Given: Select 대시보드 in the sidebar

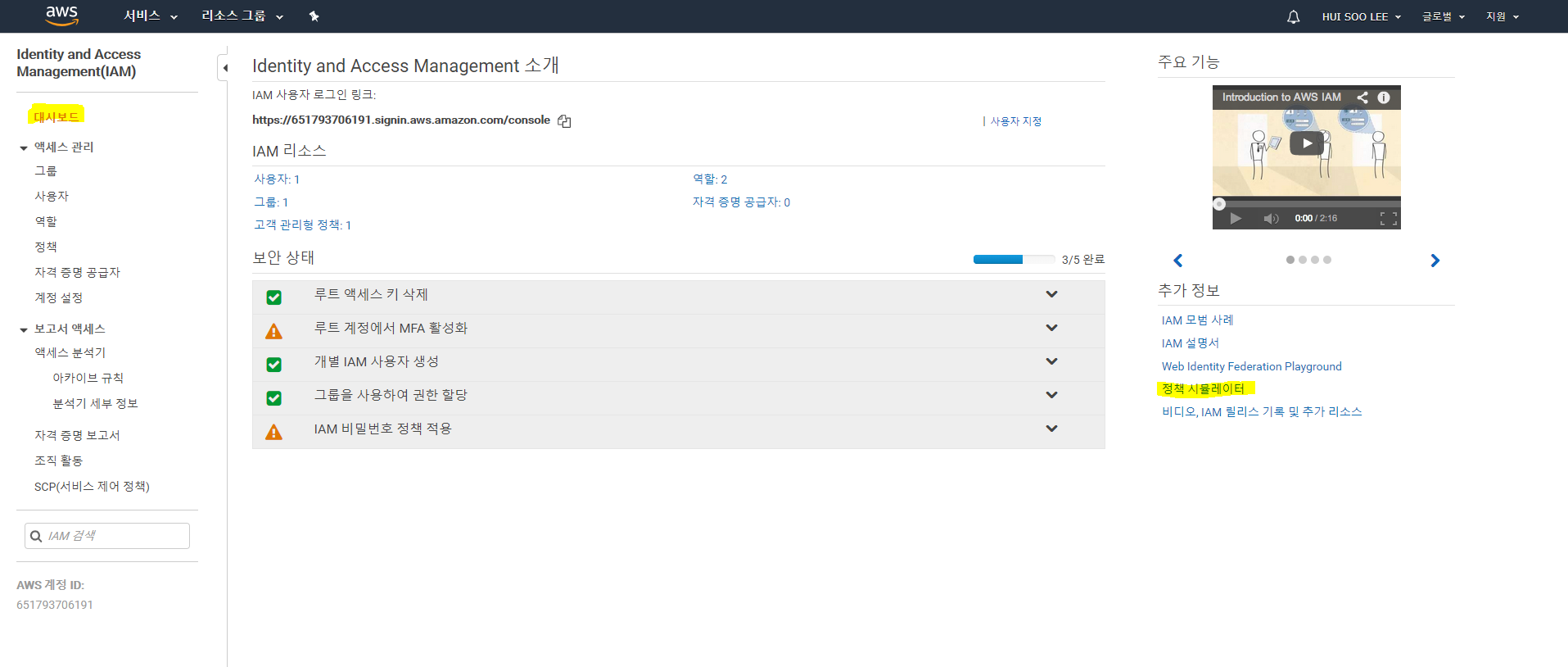Looking at the screenshot, I should (56, 116).
